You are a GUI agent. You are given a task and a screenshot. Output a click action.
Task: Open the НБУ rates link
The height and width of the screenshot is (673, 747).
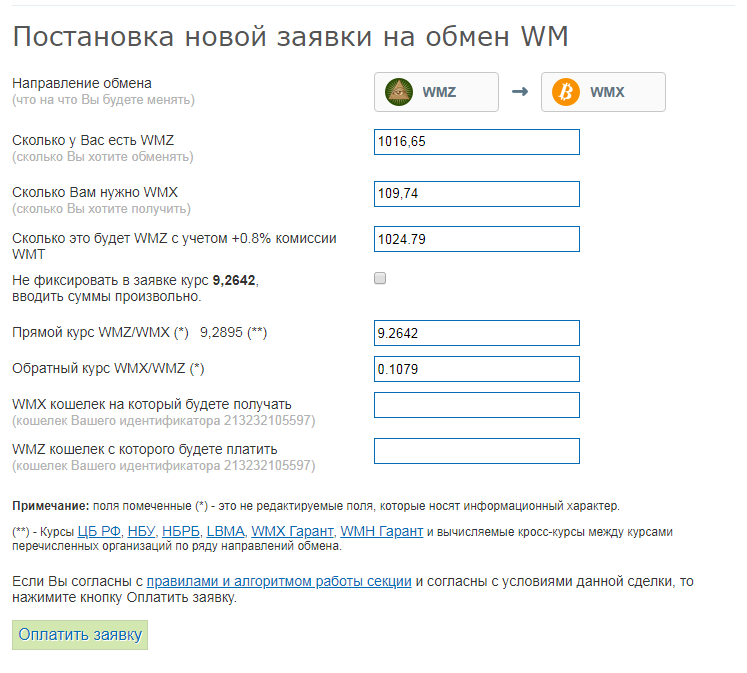tap(141, 531)
